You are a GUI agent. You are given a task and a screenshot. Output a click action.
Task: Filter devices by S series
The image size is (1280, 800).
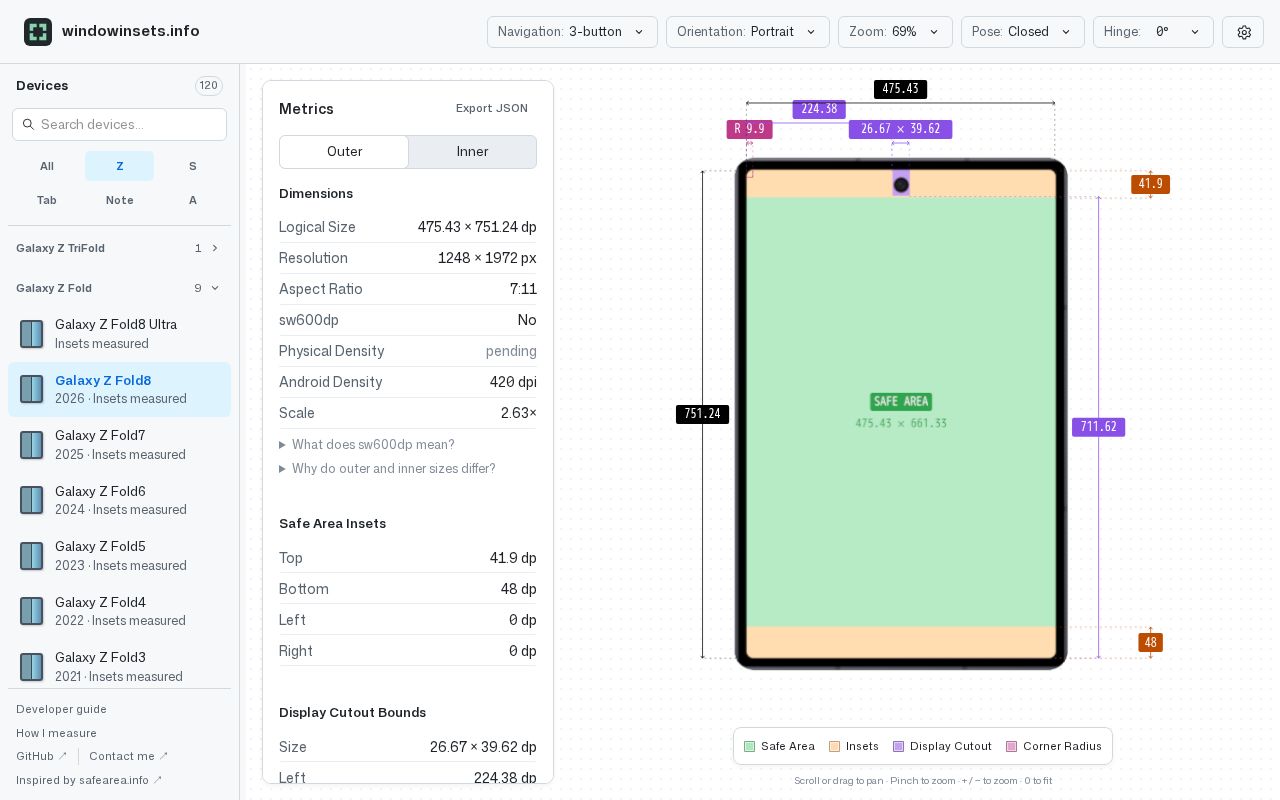(x=192, y=166)
